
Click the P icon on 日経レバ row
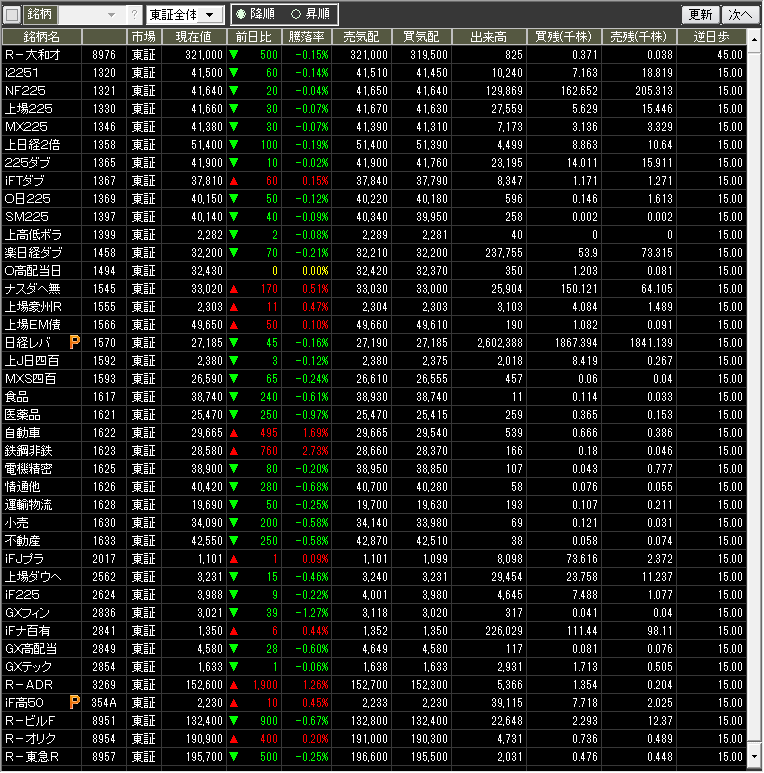point(74,342)
